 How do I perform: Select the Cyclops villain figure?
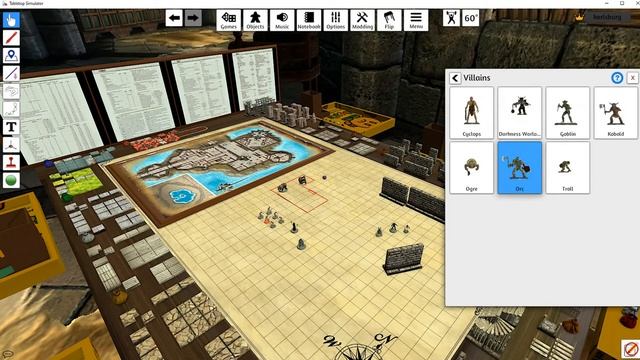pyautogui.click(x=471, y=113)
